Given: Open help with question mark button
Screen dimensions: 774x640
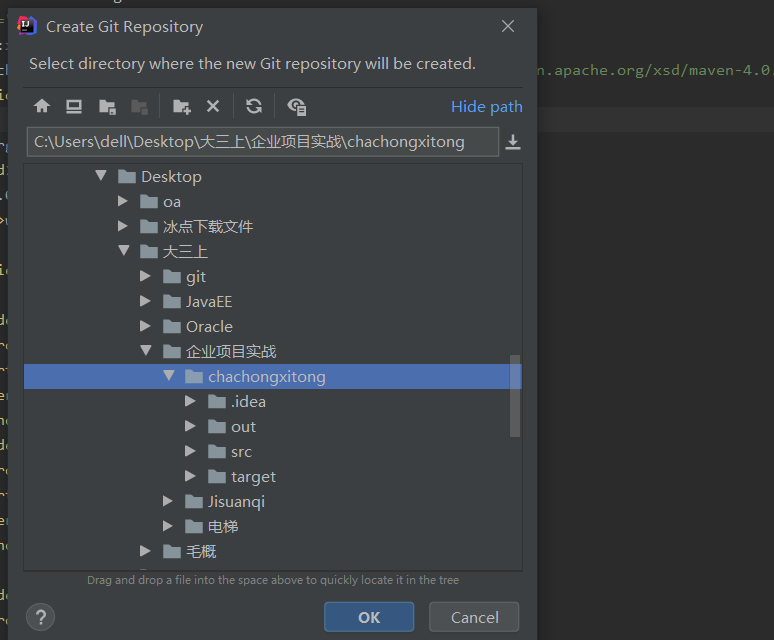Looking at the screenshot, I should tap(40, 617).
